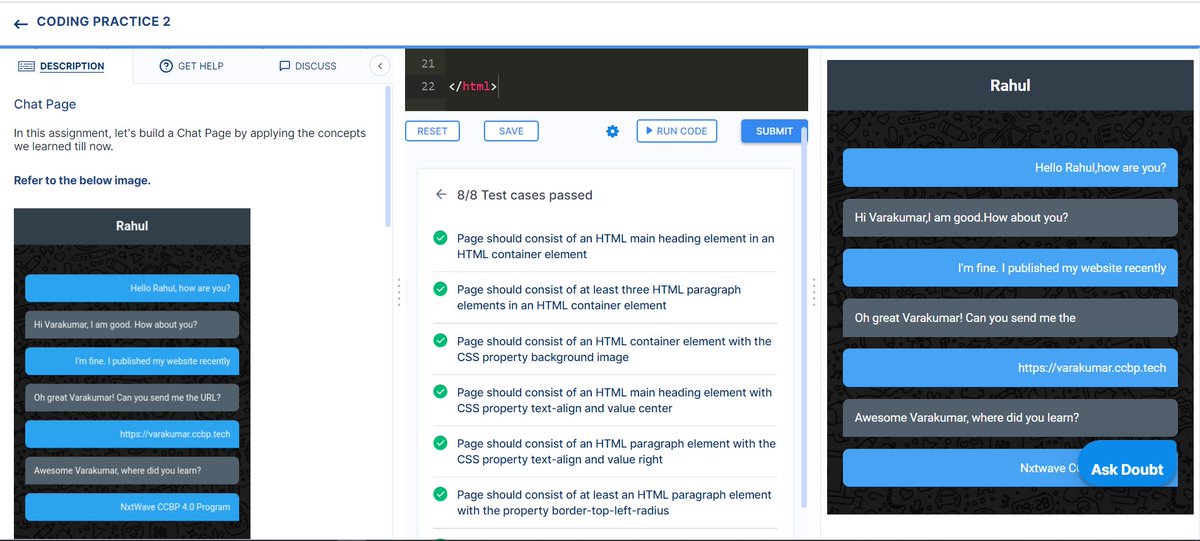Image resolution: width=1200 pixels, height=541 pixels.
Task: Click green check for text-align right test
Action: 440,442
